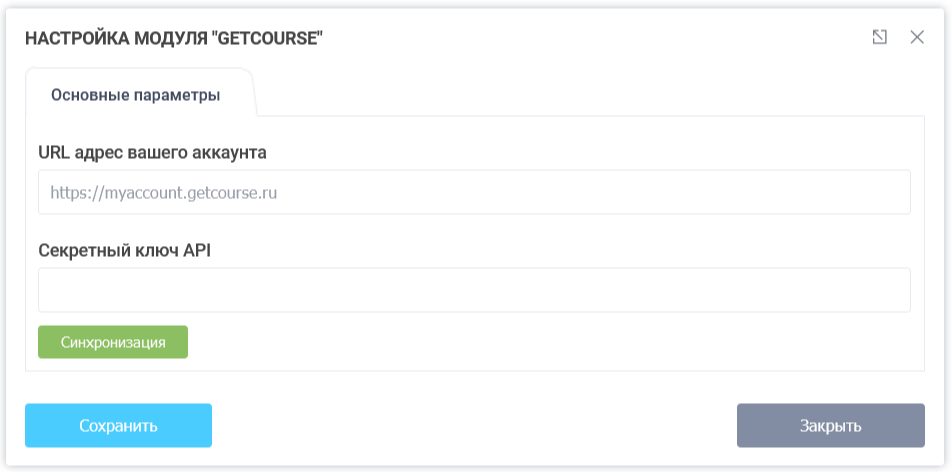Save settings with the Сохранить button
952x472 pixels.
(118, 425)
